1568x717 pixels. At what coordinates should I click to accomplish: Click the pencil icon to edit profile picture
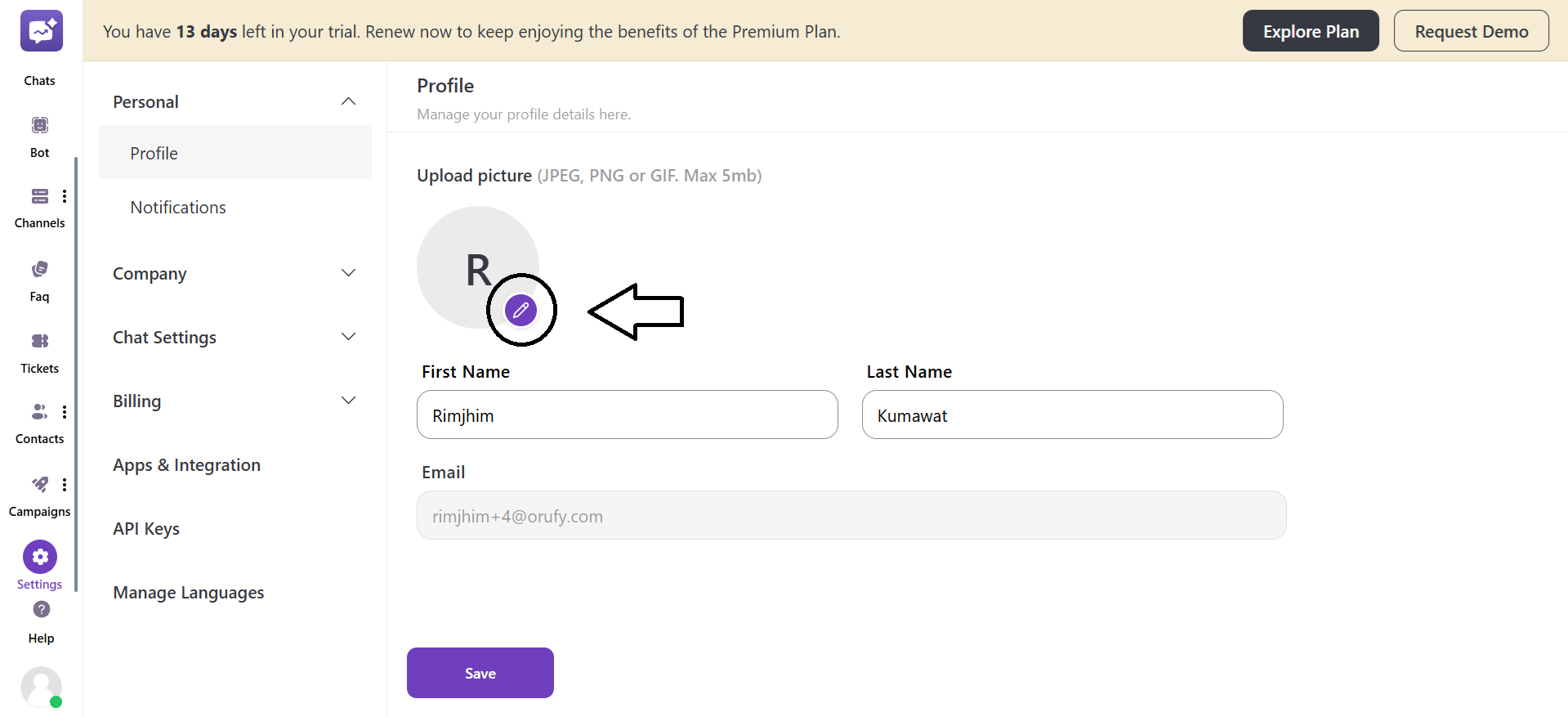521,310
